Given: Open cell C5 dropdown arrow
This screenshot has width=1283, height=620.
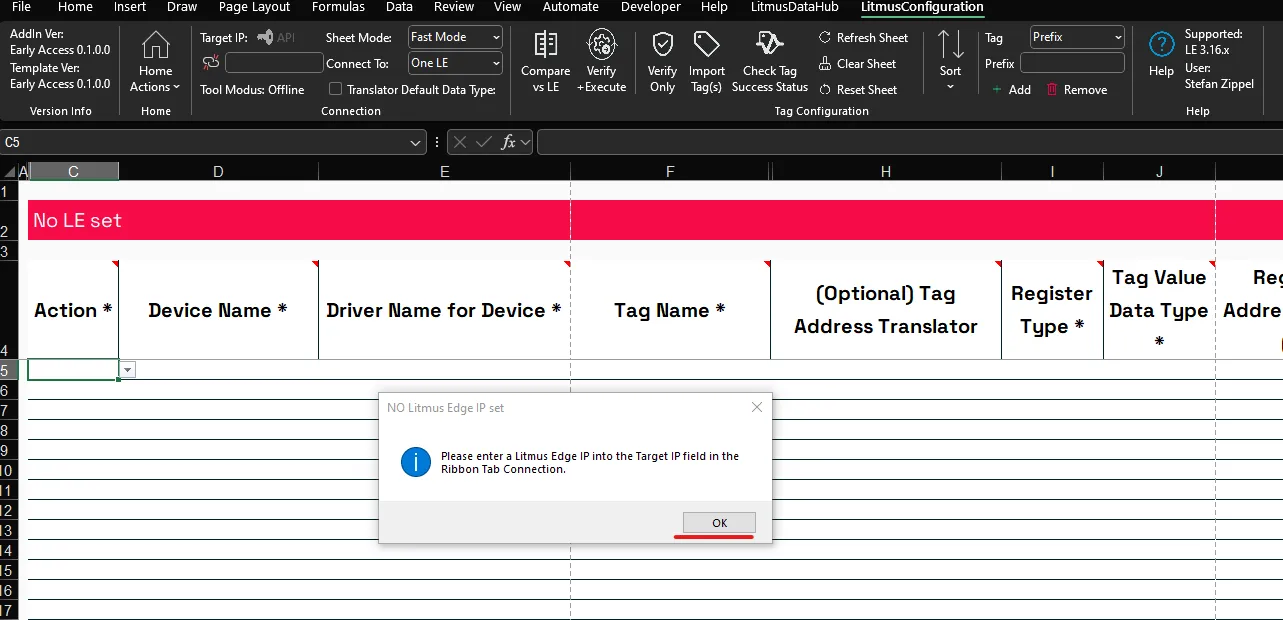Looking at the screenshot, I should click(127, 370).
